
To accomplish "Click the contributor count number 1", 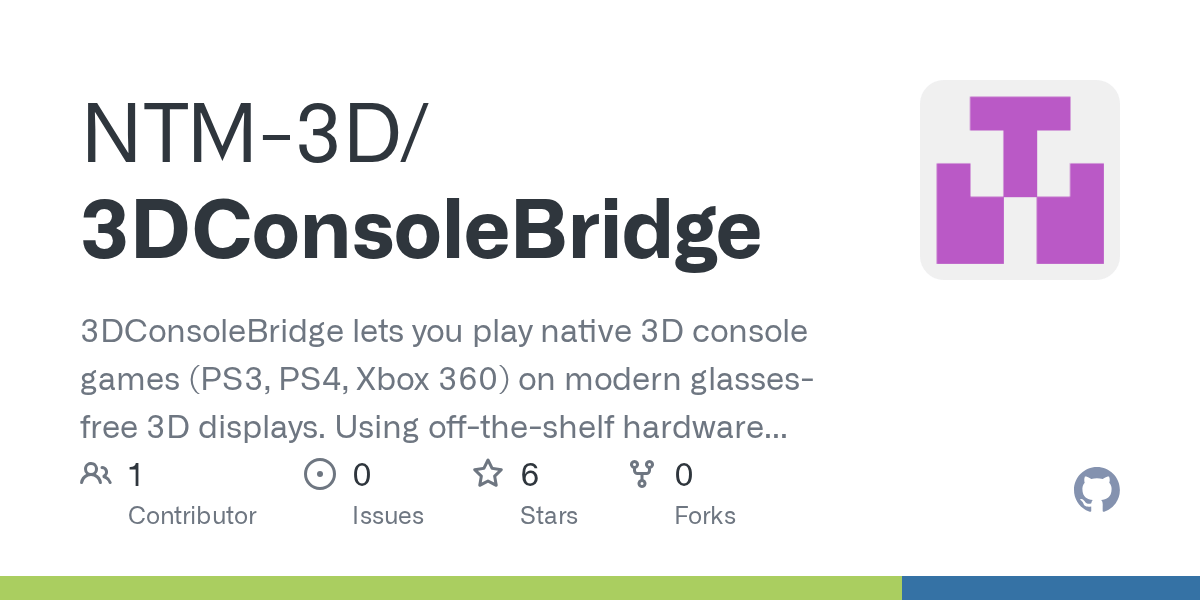I will coord(135,475).
